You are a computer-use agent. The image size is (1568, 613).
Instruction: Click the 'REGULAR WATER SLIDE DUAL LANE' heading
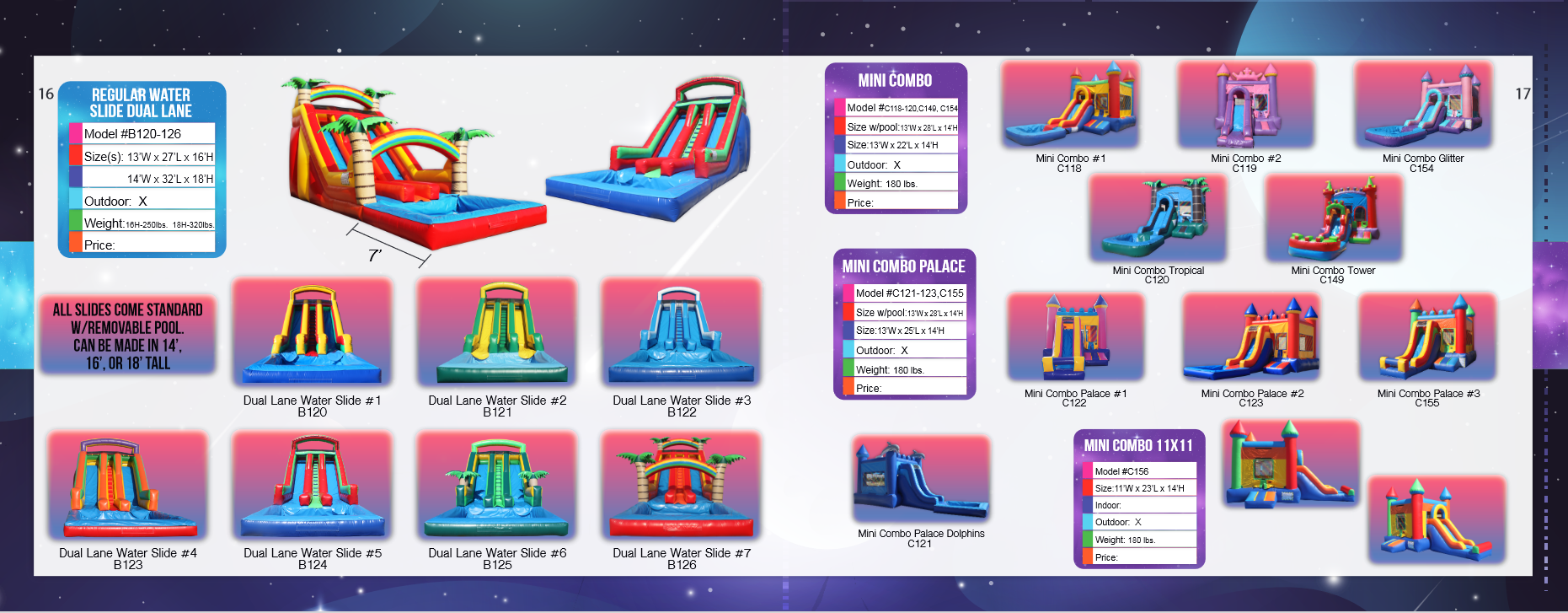tap(142, 103)
